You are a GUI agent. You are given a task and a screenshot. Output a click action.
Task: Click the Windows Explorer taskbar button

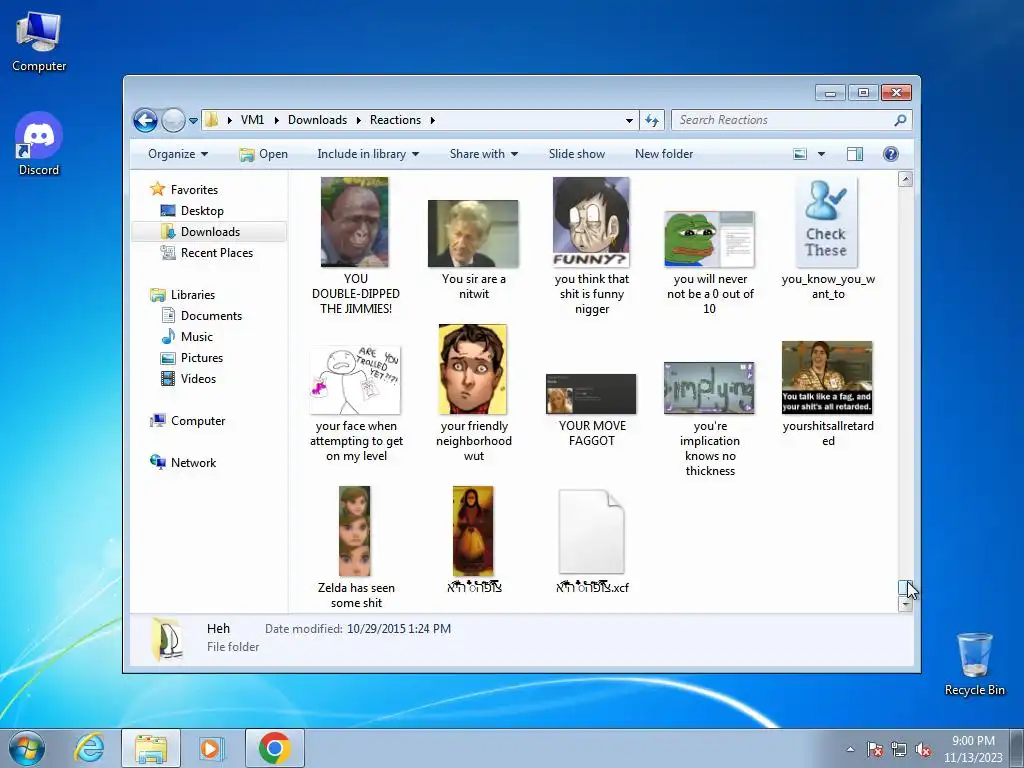(151, 748)
